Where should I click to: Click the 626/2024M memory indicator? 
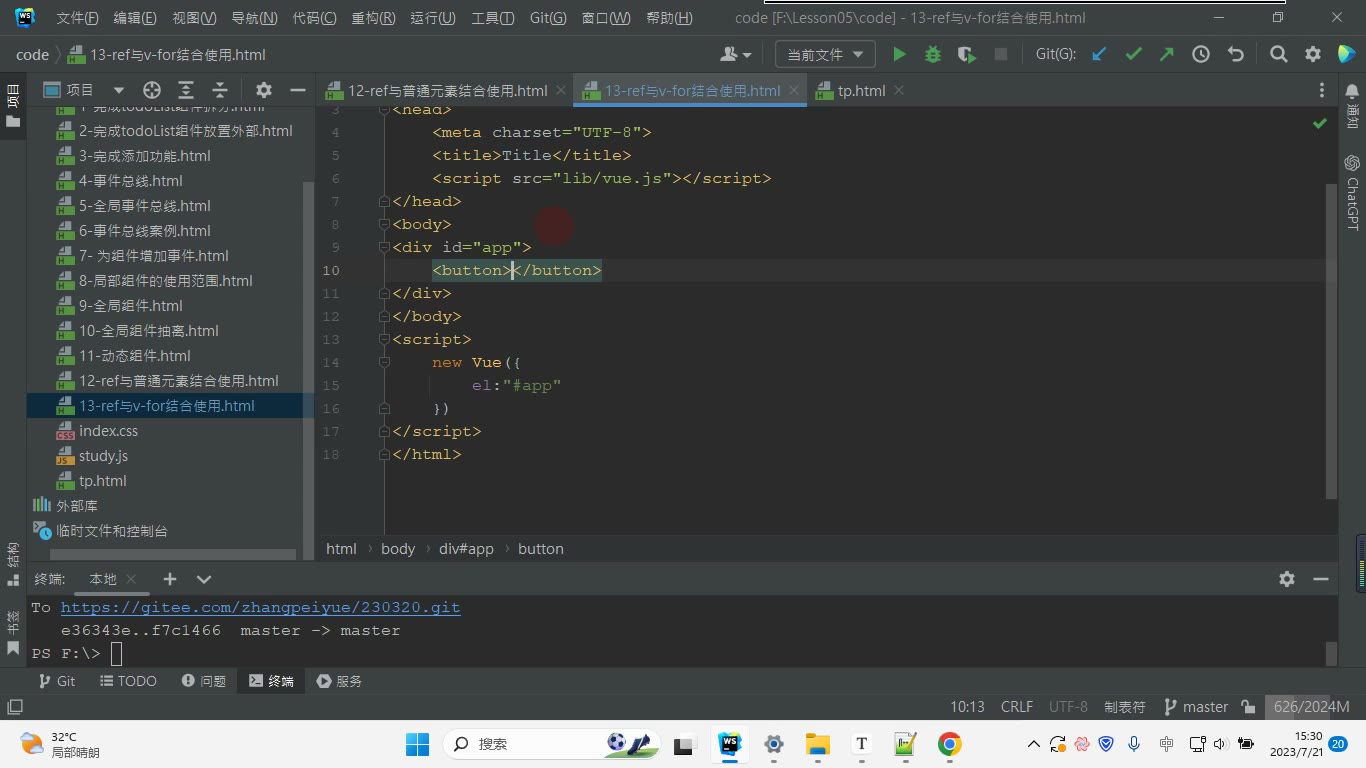[1312, 707]
